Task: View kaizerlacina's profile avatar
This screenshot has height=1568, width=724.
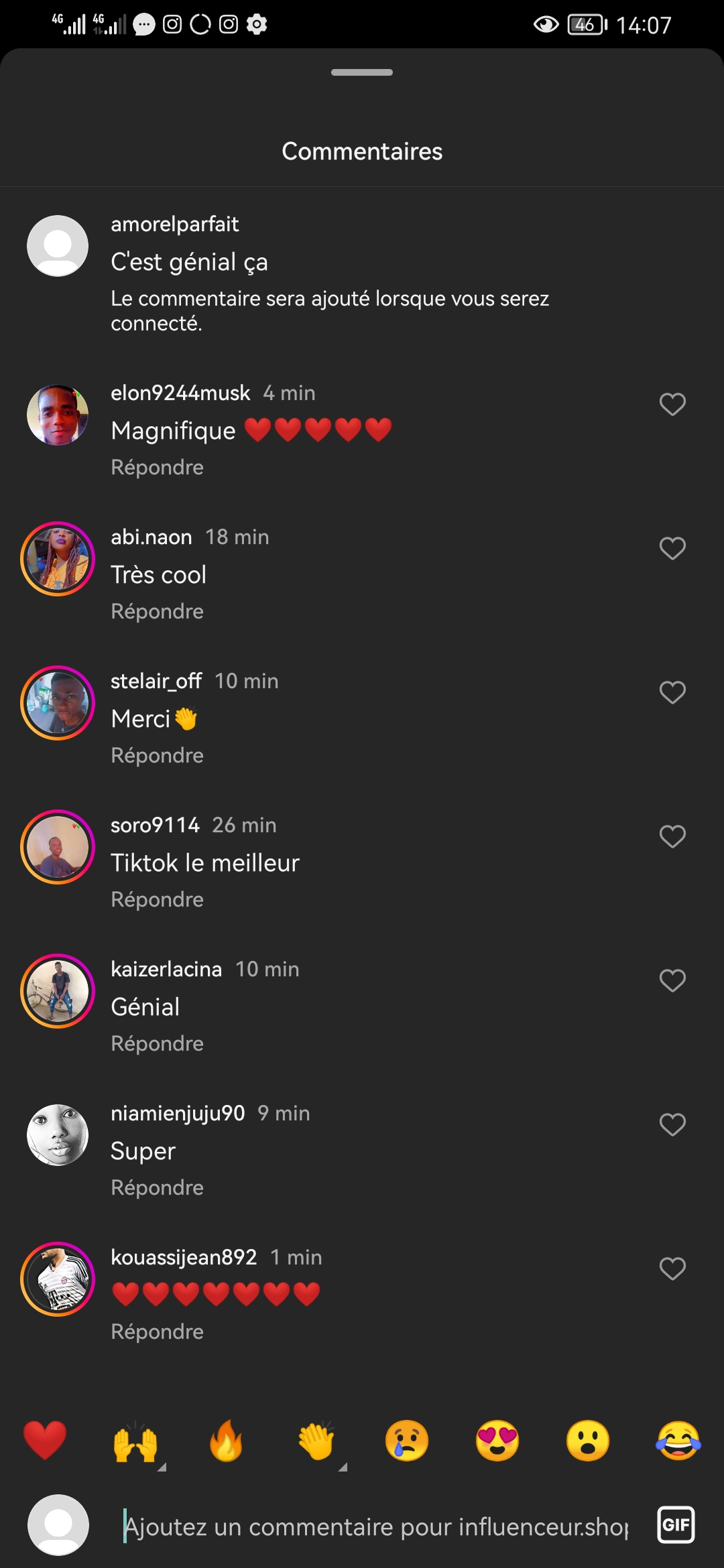Action: [58, 991]
